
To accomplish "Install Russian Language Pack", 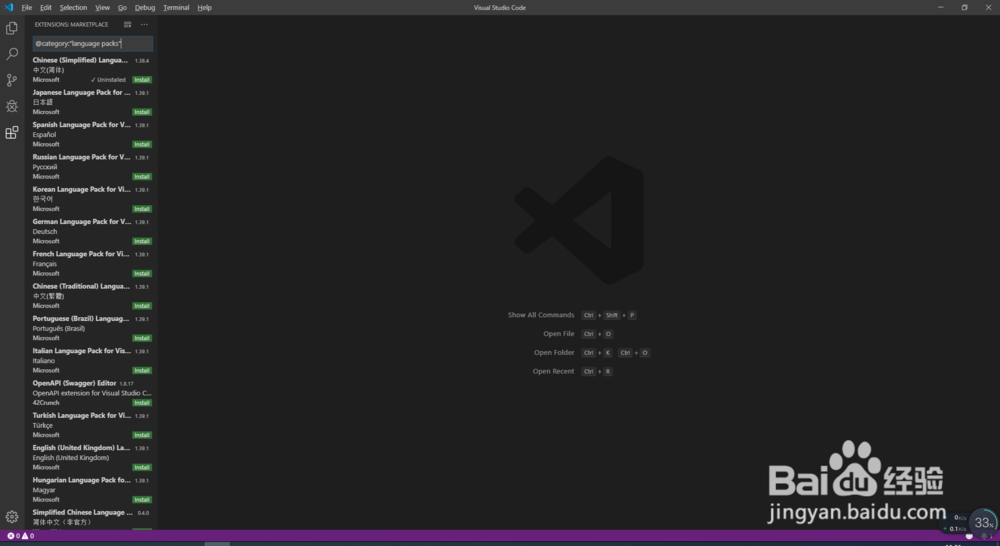I will click(x=142, y=177).
